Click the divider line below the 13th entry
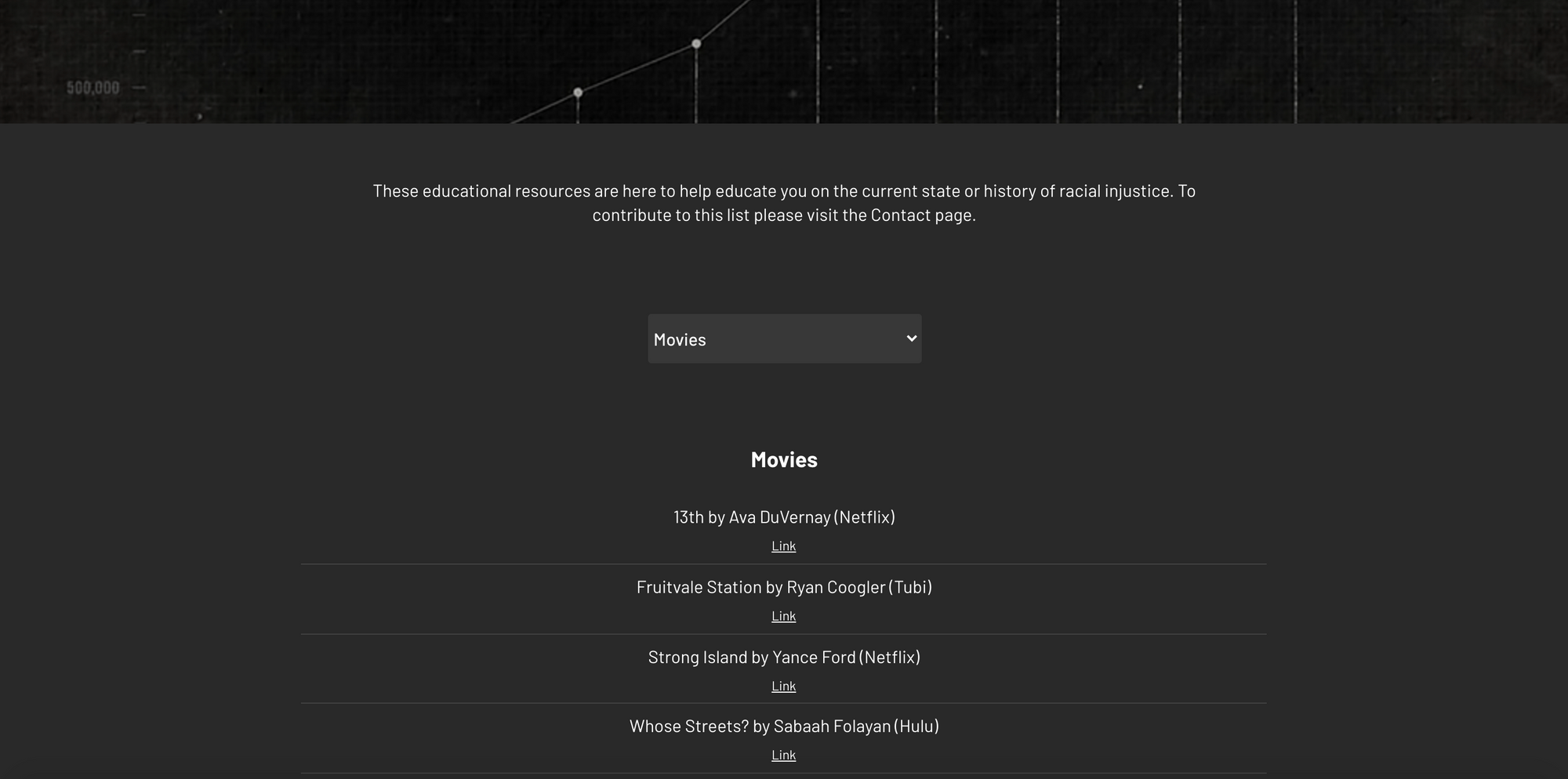This screenshot has height=779, width=1568. [x=784, y=564]
